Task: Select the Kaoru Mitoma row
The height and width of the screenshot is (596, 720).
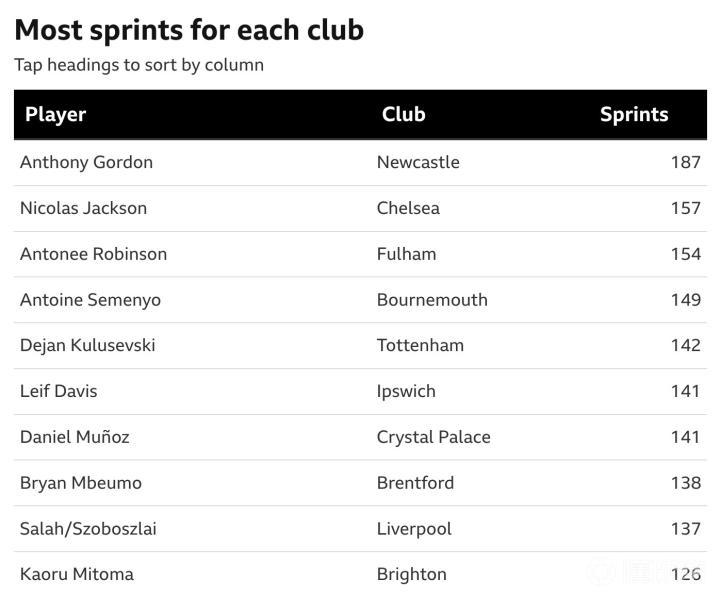Action: pos(76,574)
